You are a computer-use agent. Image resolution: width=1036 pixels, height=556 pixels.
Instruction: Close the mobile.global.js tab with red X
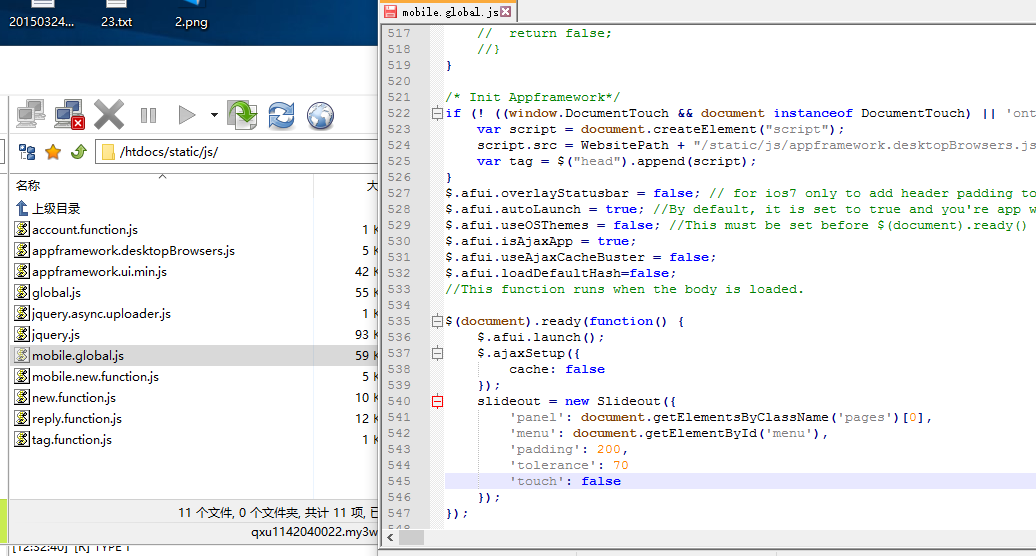click(505, 11)
